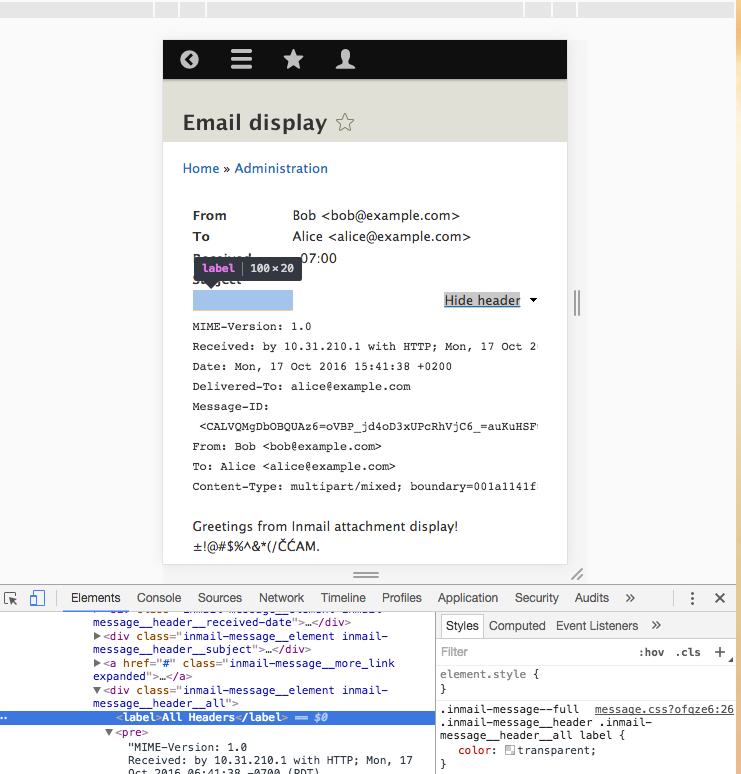Open the hamburger menu icon
Screen dimensions: 741x774
pos(241,59)
